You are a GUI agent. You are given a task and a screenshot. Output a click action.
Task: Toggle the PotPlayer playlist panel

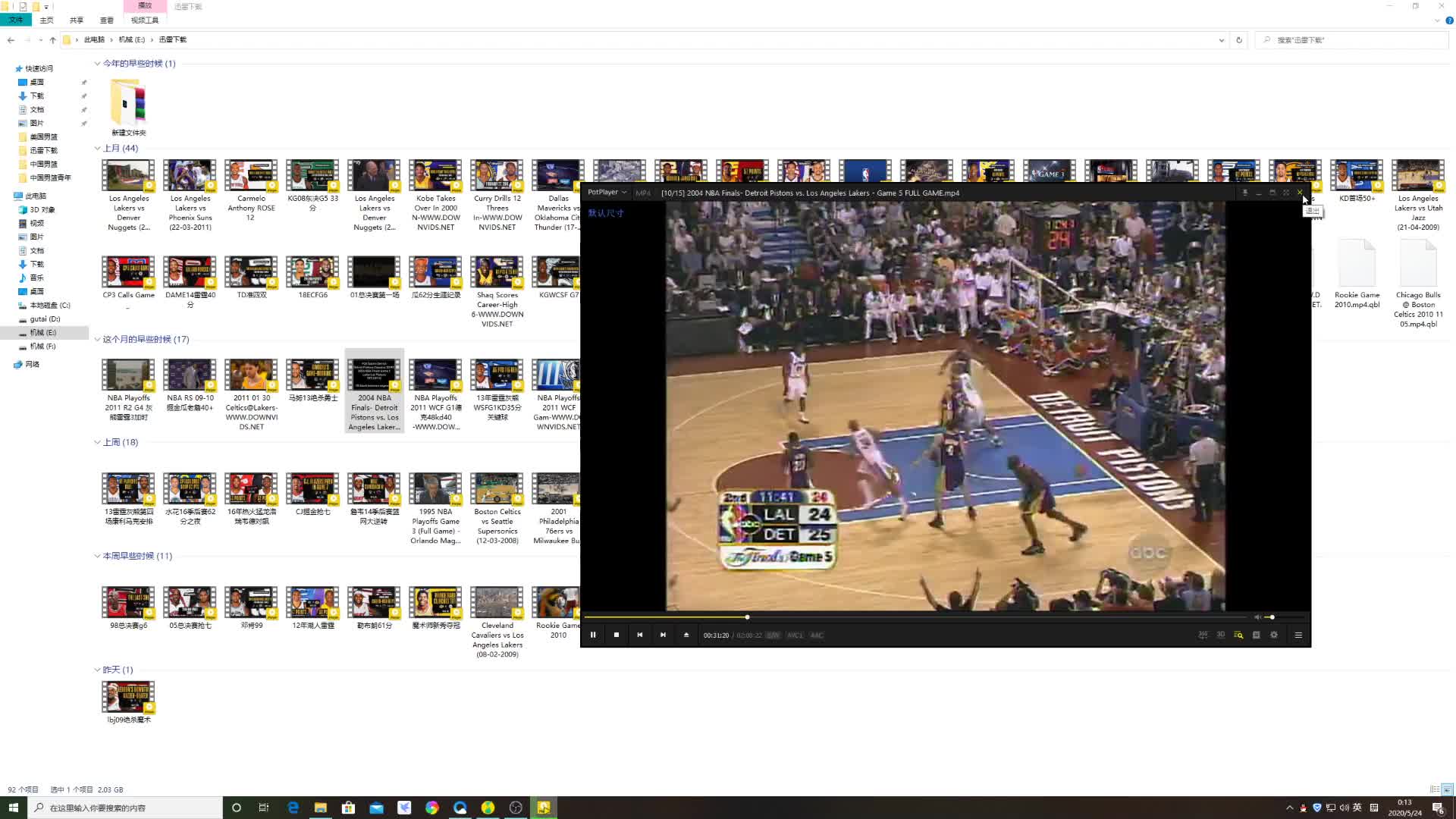[1298, 635]
